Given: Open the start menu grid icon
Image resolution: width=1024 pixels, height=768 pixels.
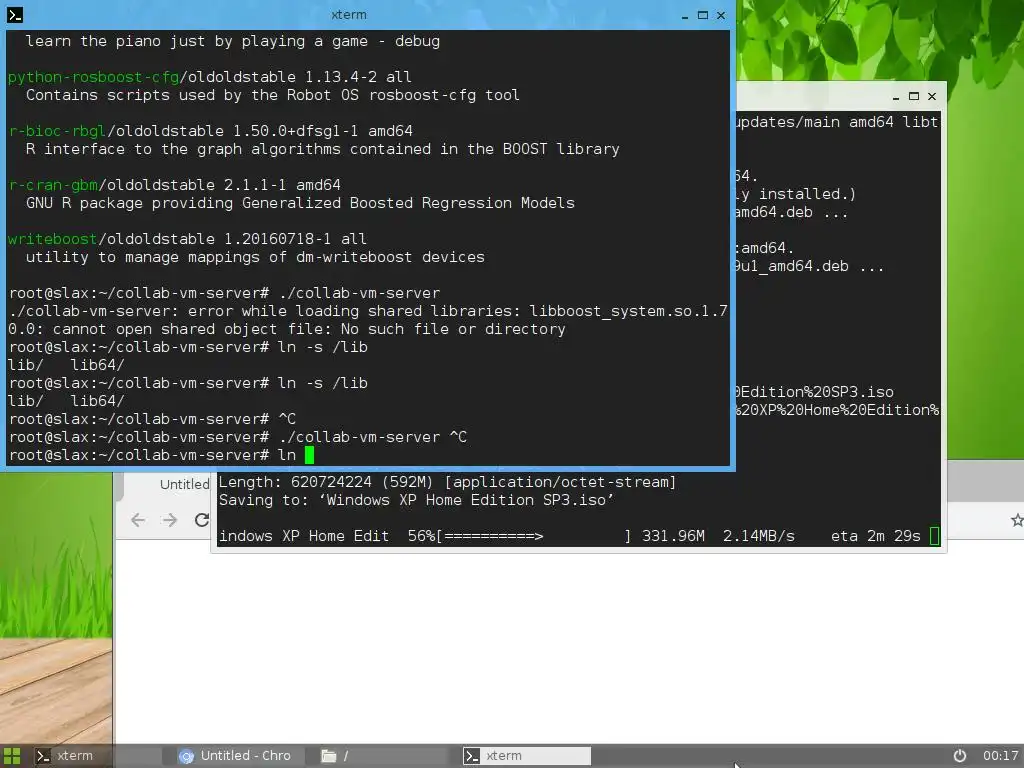Looking at the screenshot, I should pos(12,756).
